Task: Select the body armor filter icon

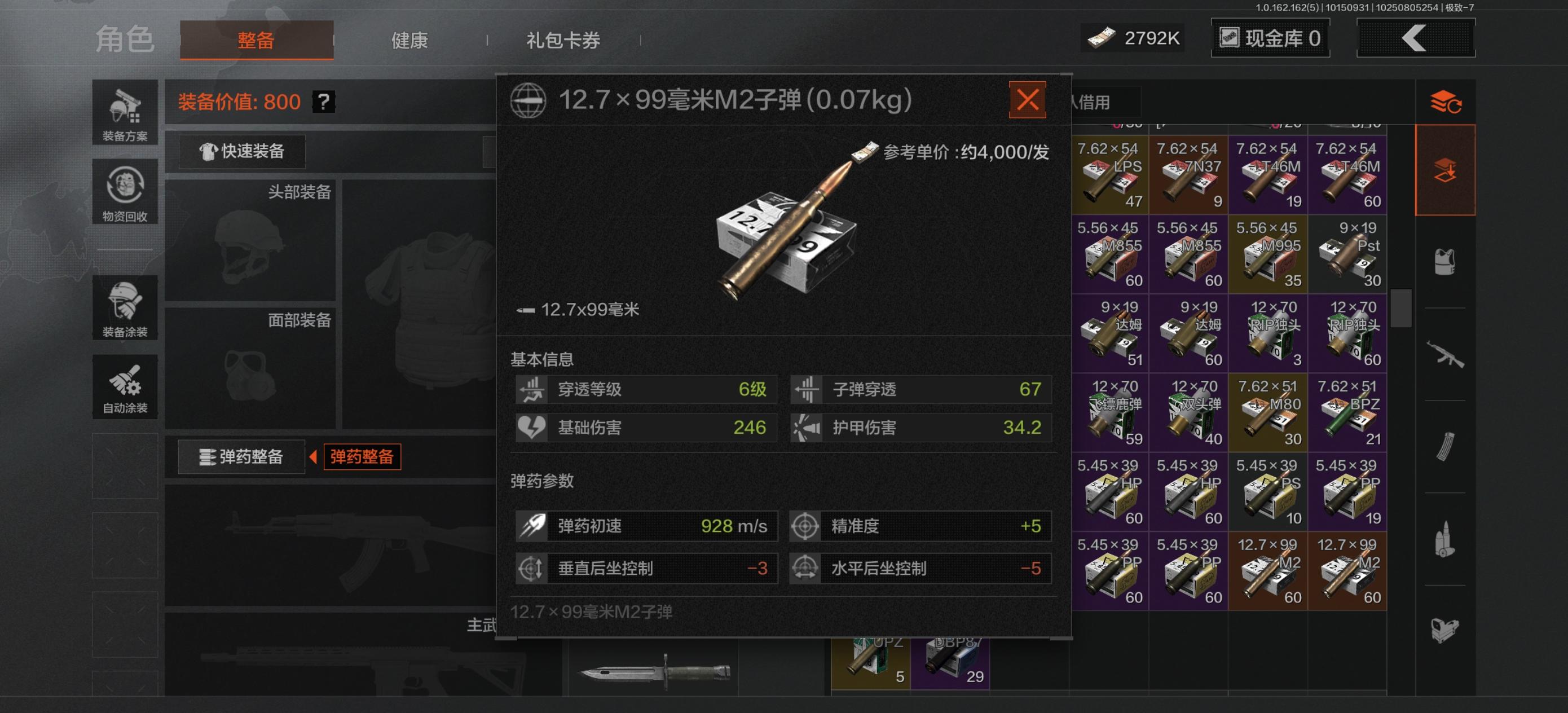Action: coord(1445,262)
